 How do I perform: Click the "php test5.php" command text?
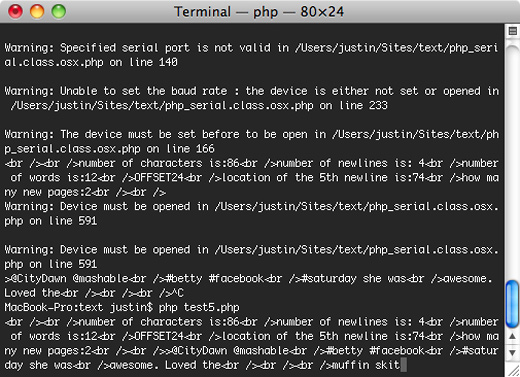point(199,307)
